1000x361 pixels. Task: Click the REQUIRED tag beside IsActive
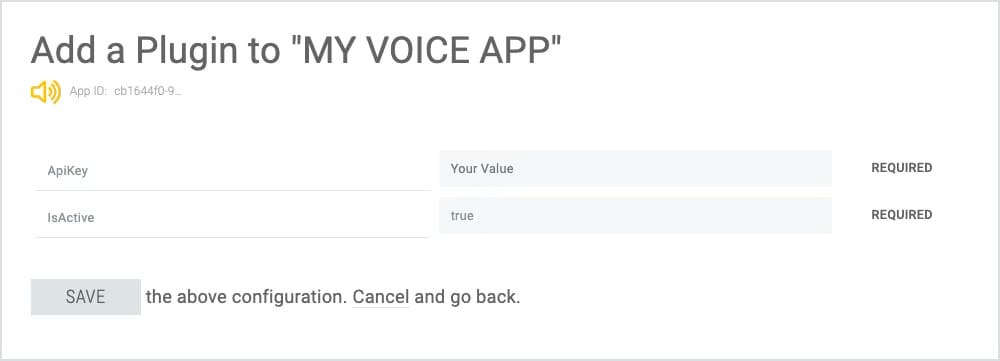[902, 214]
